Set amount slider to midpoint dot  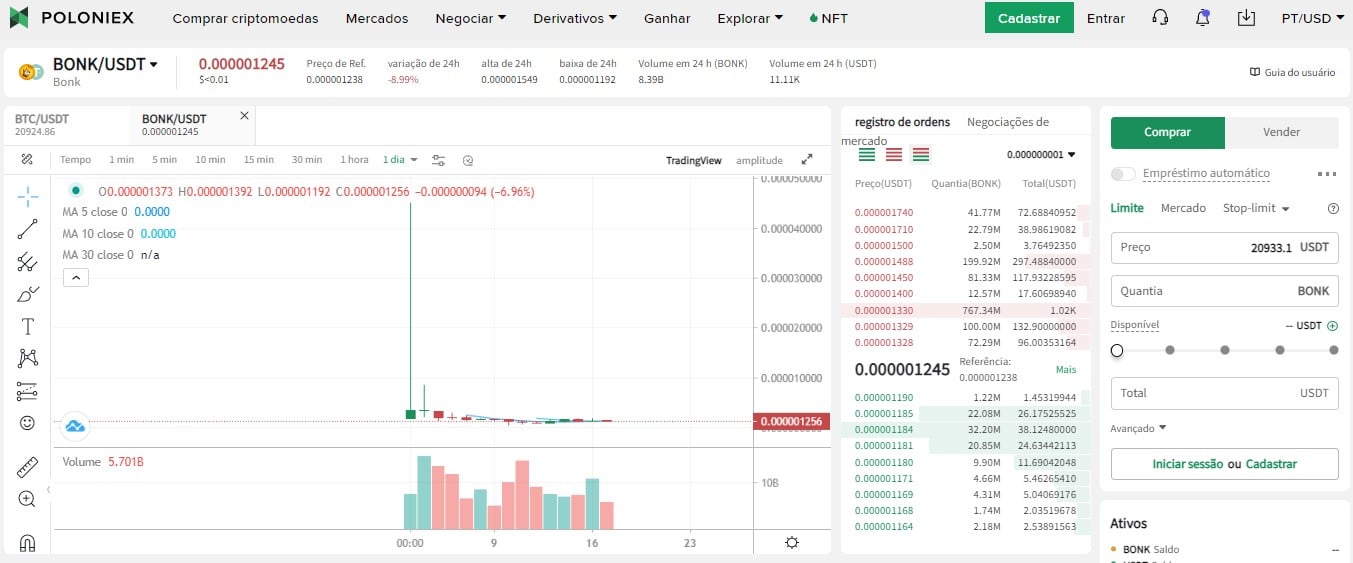(x=1225, y=350)
